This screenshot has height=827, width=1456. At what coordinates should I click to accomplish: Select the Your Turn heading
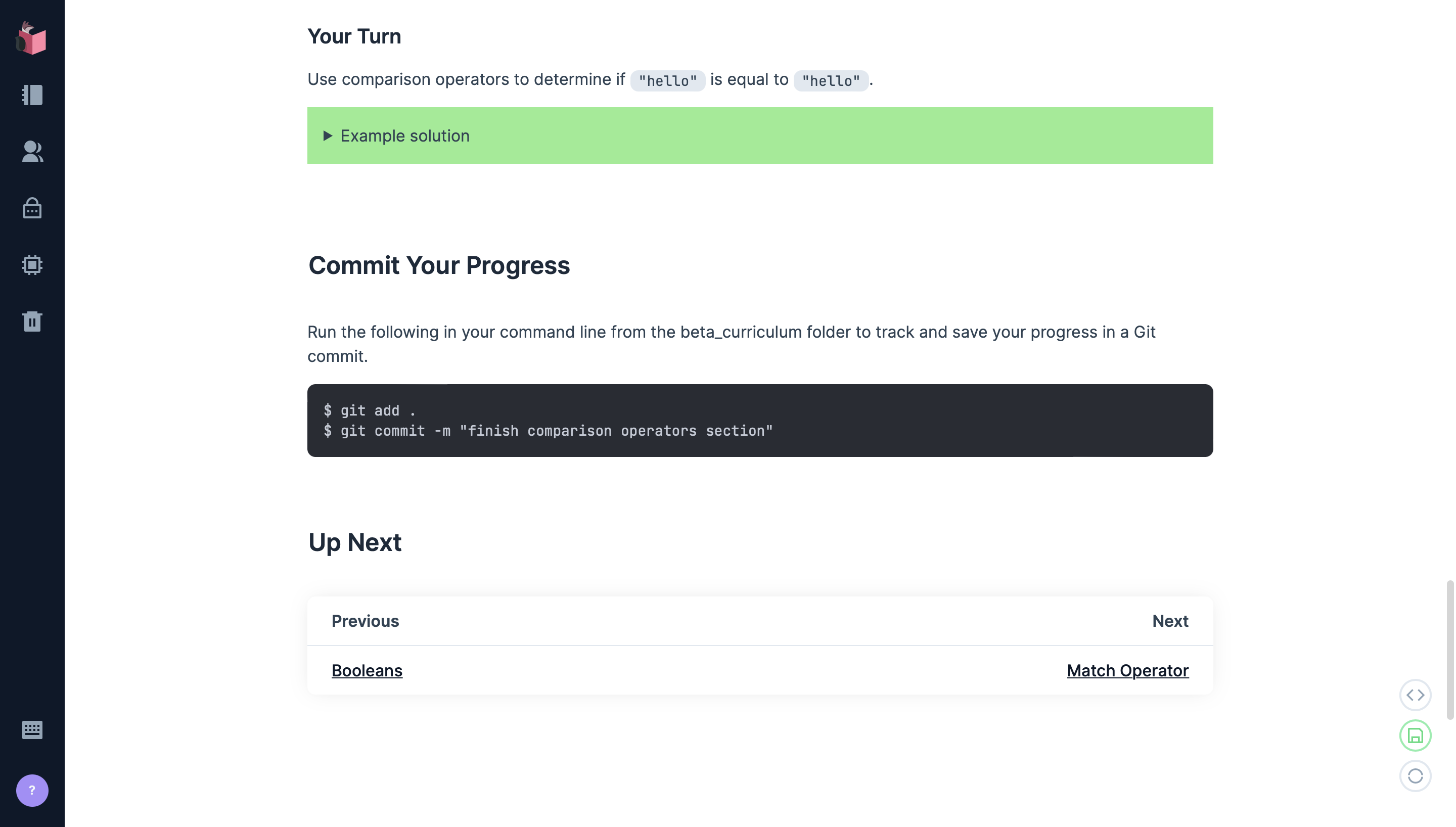[354, 36]
